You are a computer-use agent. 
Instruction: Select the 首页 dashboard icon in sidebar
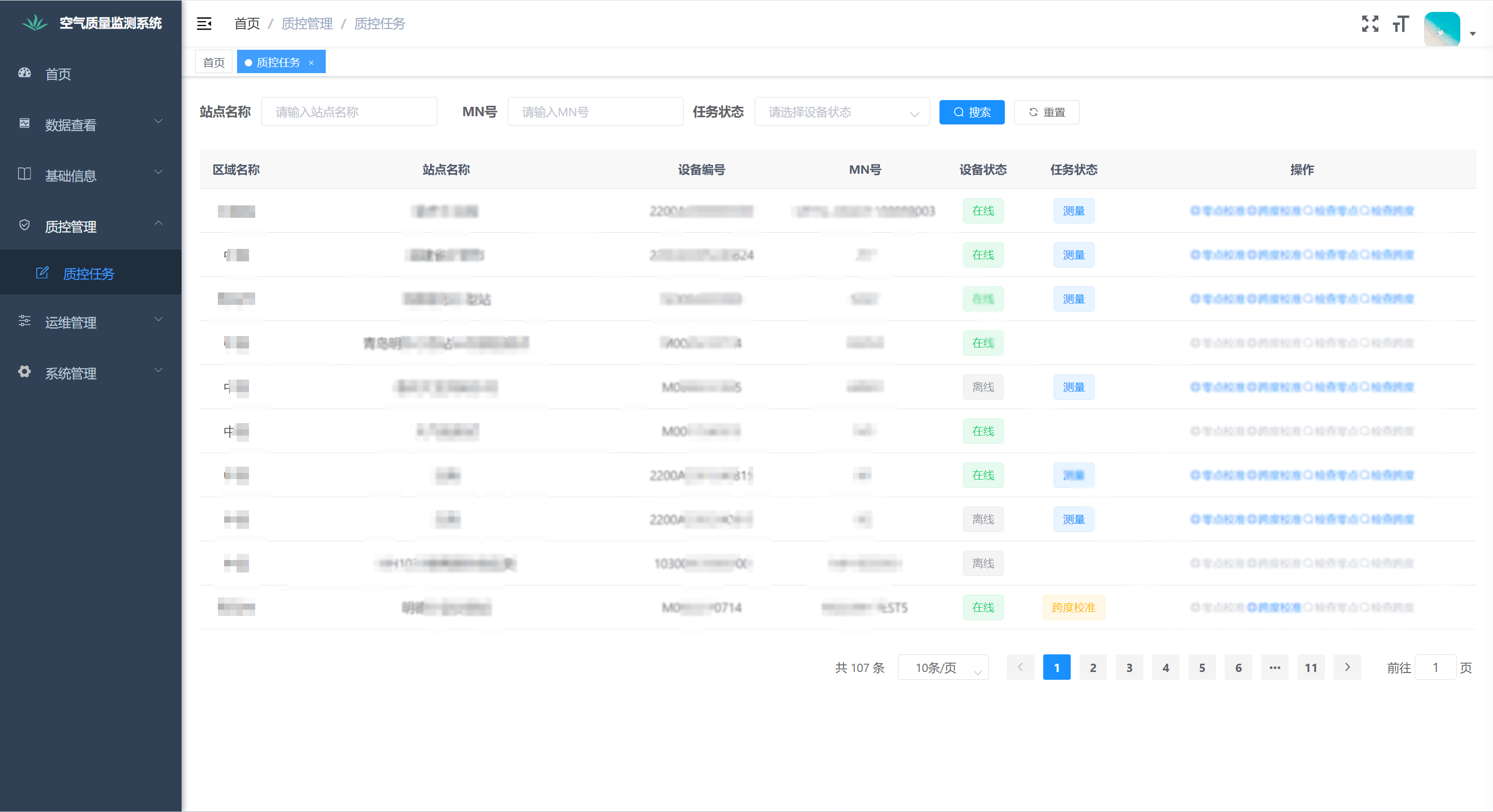tap(24, 74)
